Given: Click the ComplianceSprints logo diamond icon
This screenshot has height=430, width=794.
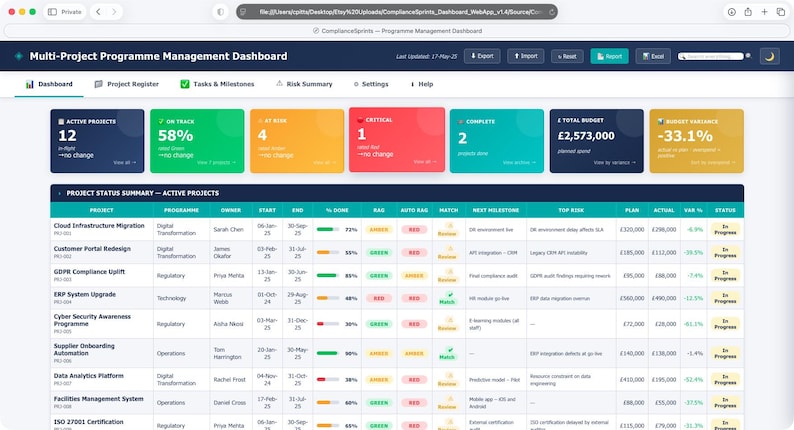Looking at the screenshot, I should click(x=19, y=56).
